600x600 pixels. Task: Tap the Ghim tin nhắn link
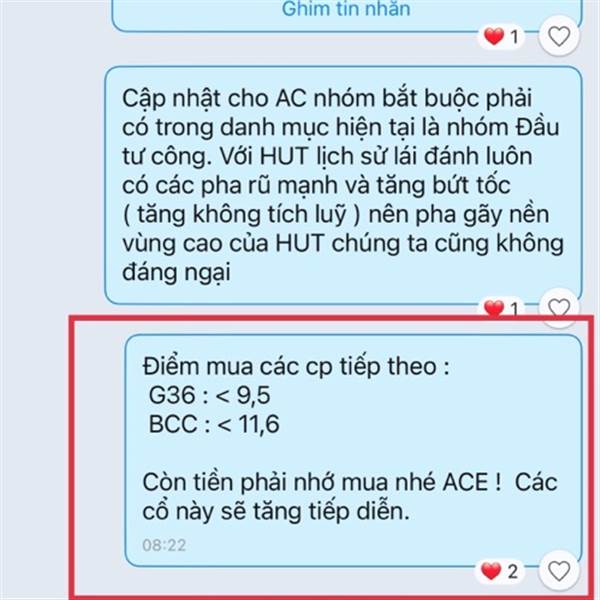point(346,8)
